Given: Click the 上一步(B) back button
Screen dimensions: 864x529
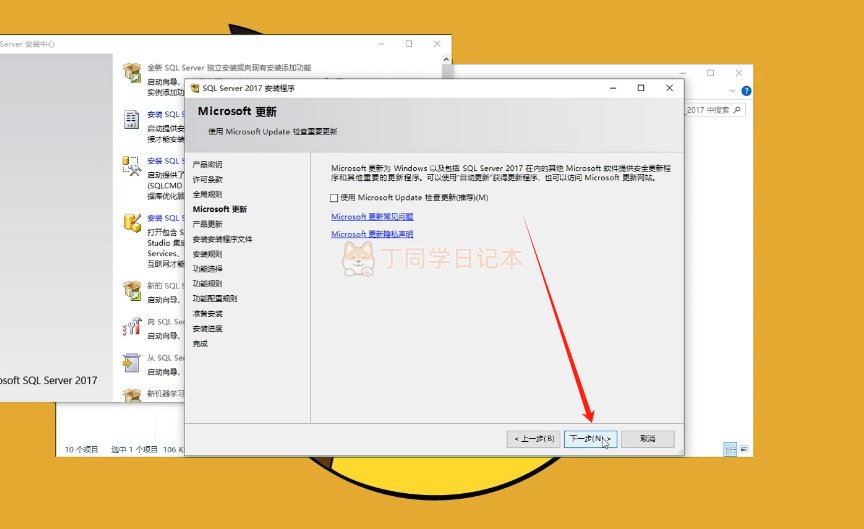Looking at the screenshot, I should pos(534,439).
